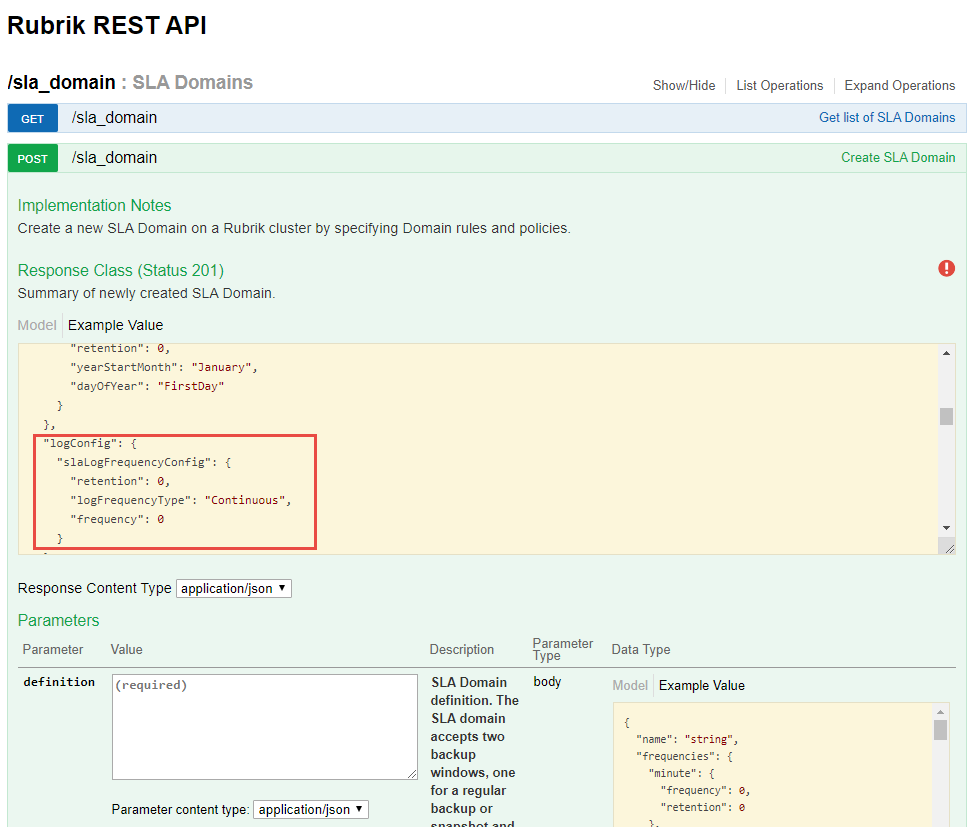Click response example scrollbar down arrow
The height and width of the screenshot is (827, 970).
pyautogui.click(x=946, y=528)
